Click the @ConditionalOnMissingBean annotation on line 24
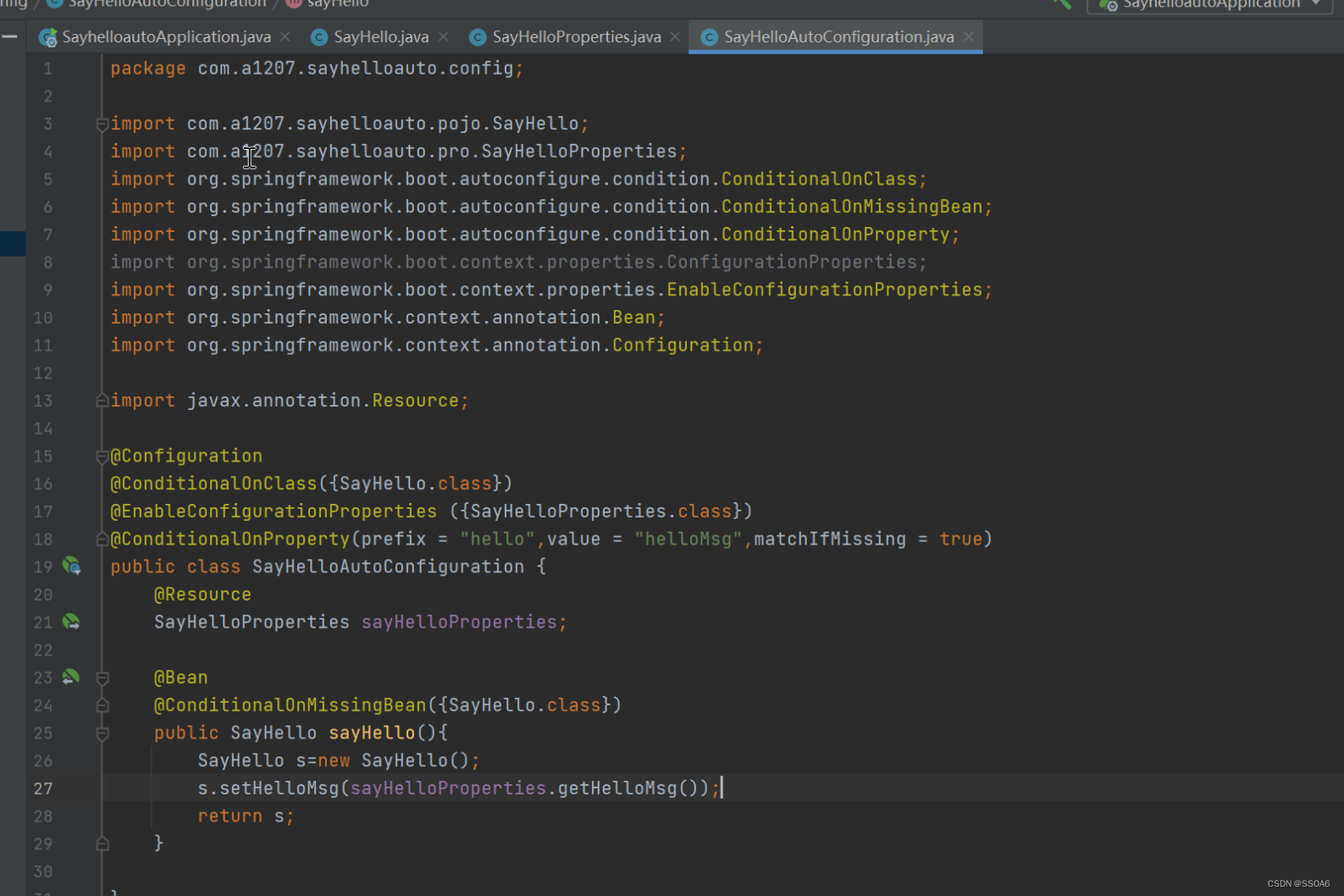1344x896 pixels. pos(290,705)
